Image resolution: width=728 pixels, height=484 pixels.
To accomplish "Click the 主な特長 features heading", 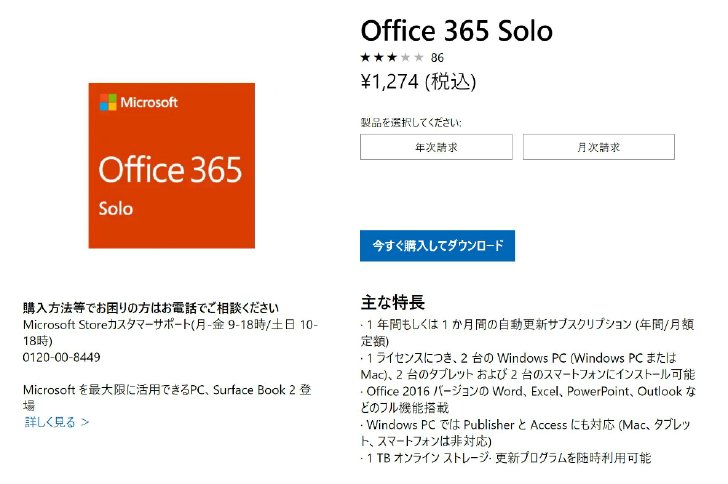I will (393, 302).
